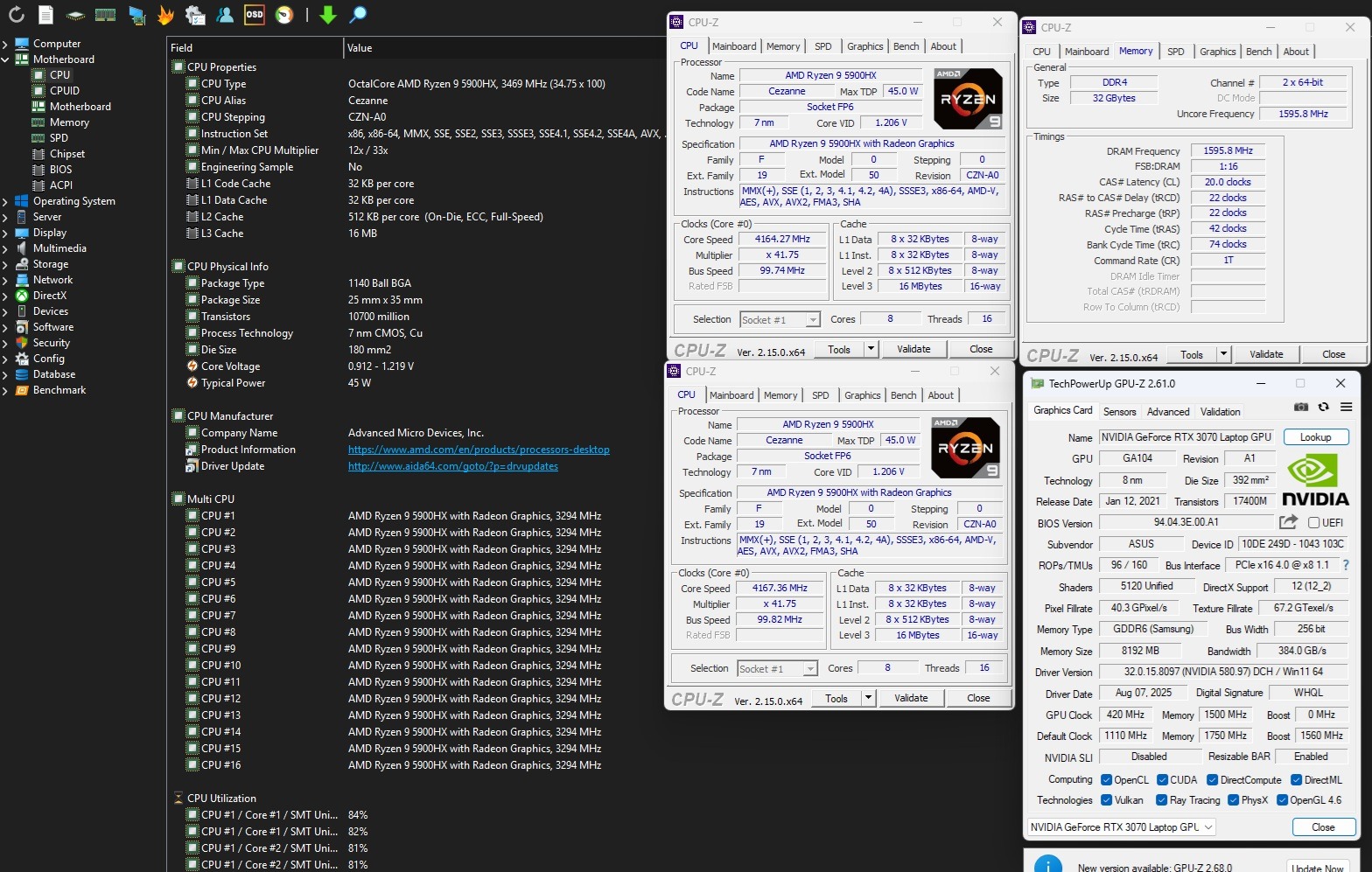Click Validate in the 4164.27 MHz CPU-Z window
The image size is (1372, 872).
point(913,349)
